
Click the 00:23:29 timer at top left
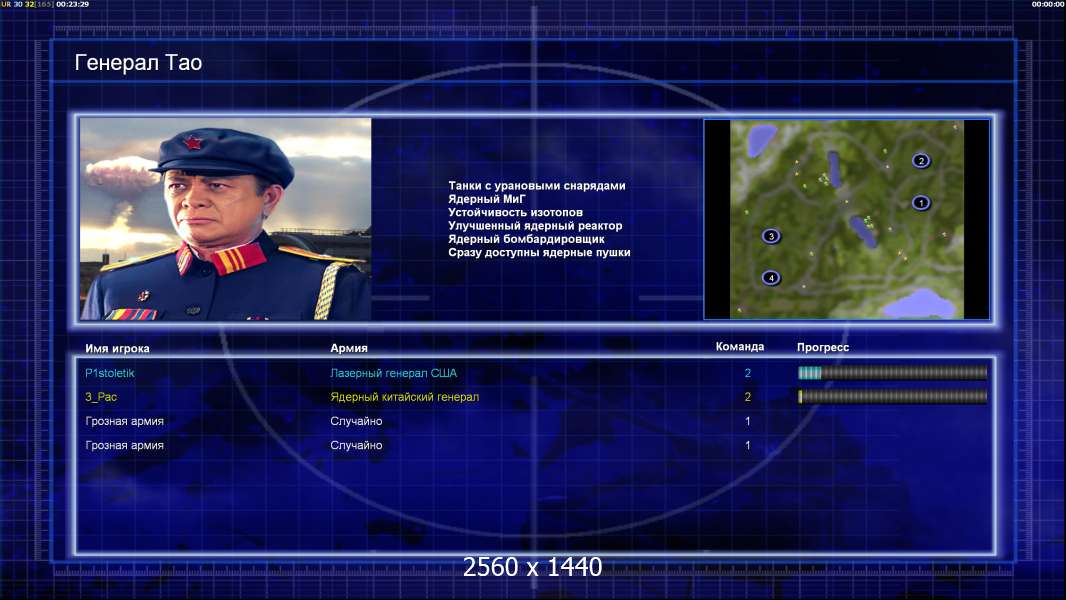pyautogui.click(x=72, y=4)
